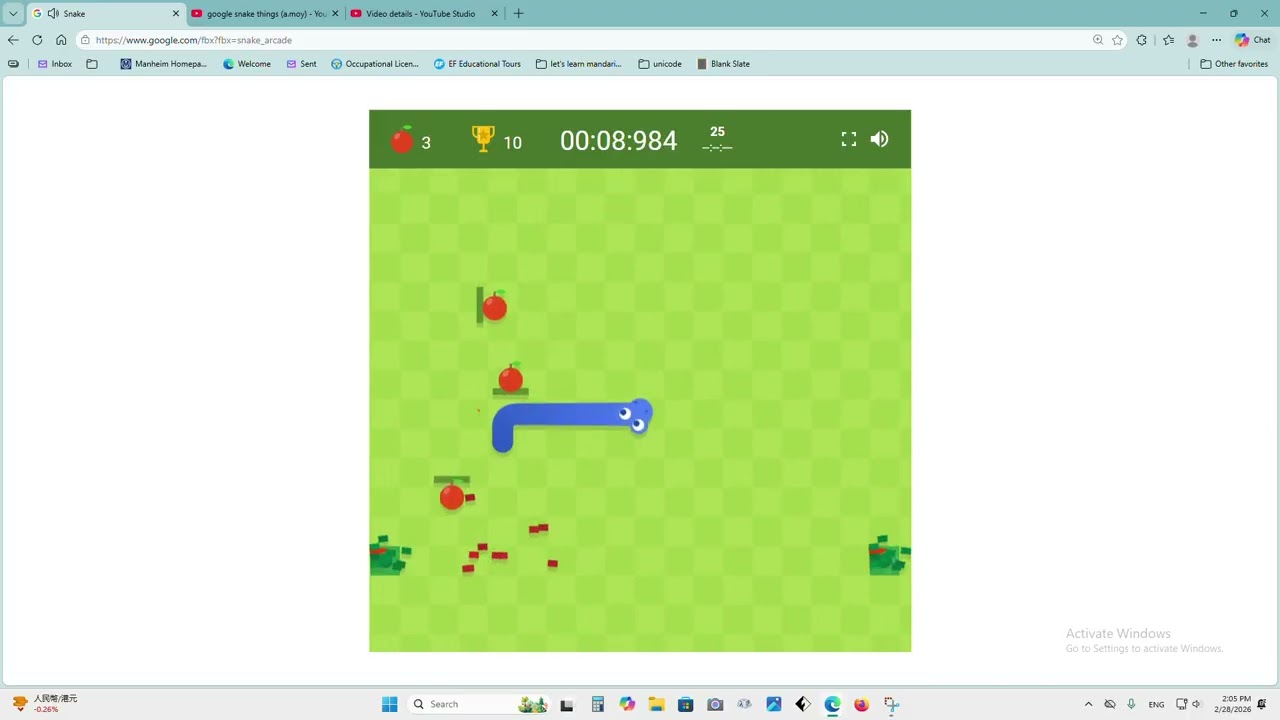Image resolution: width=1280 pixels, height=720 pixels.
Task: Open the Sent bookmark
Action: 301,64
